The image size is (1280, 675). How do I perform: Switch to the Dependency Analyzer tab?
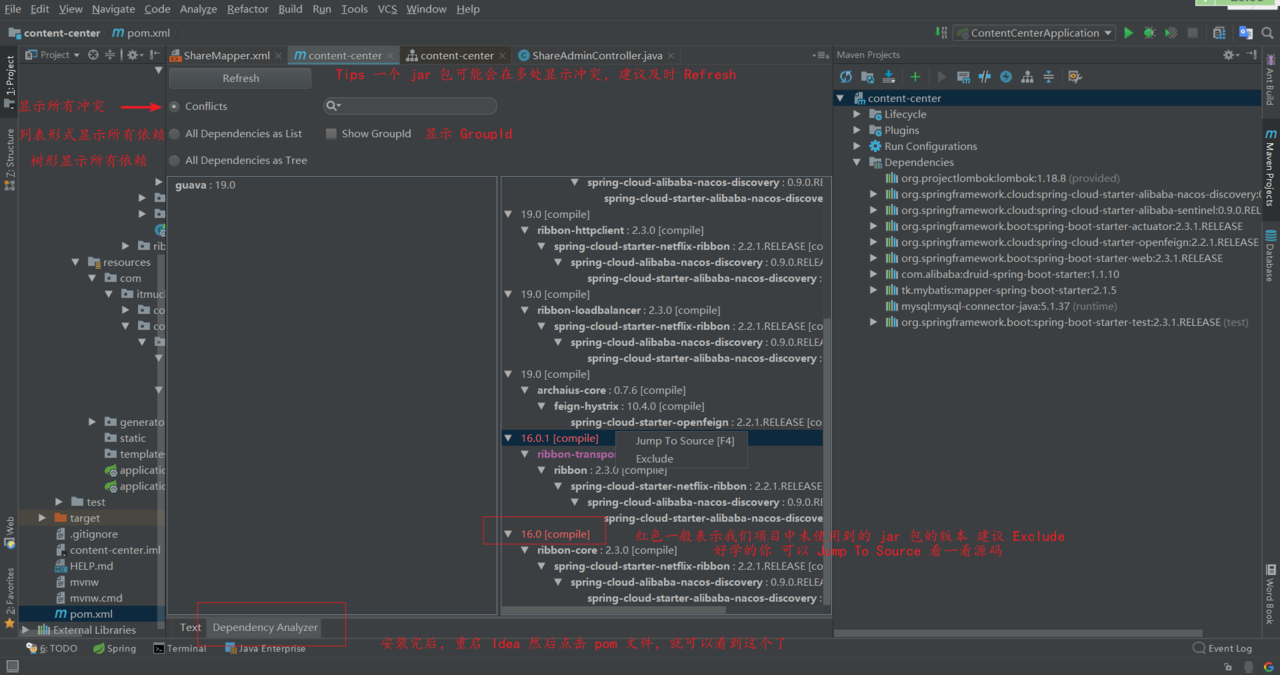265,627
